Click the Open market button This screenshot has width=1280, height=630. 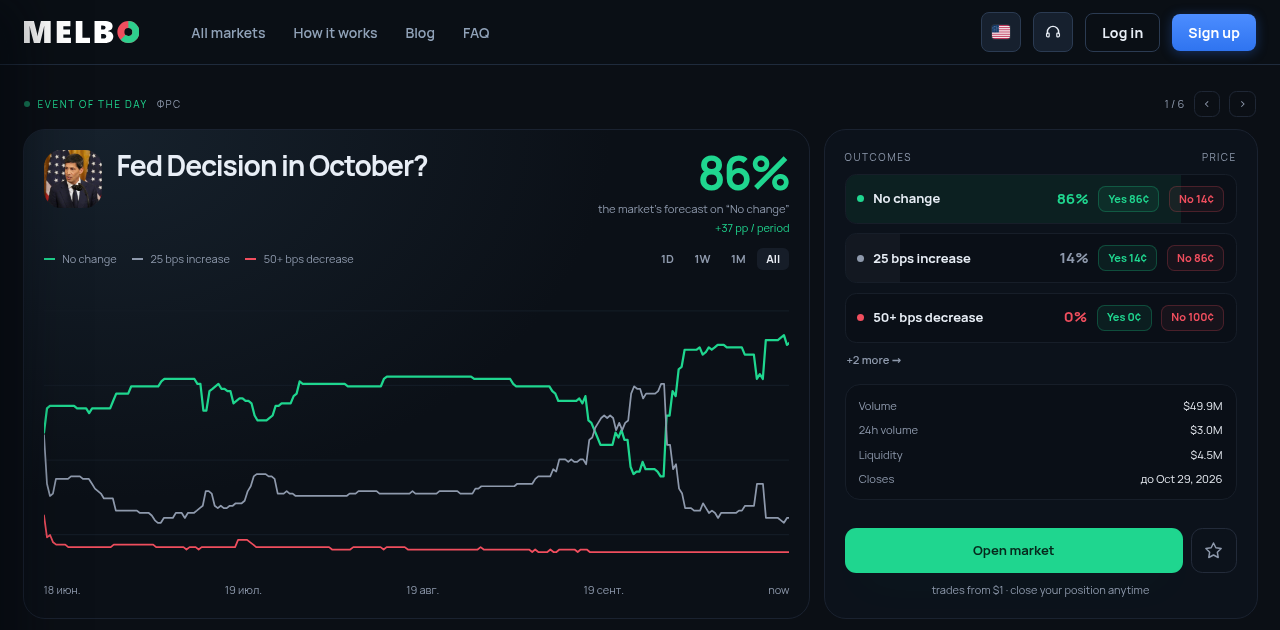tap(1014, 550)
